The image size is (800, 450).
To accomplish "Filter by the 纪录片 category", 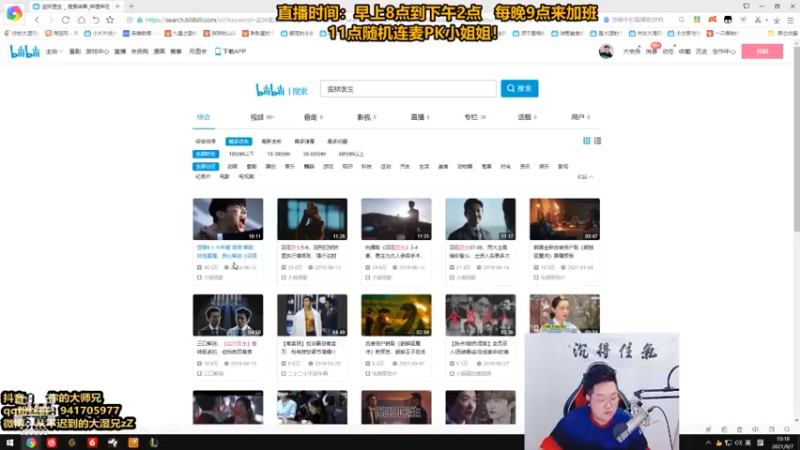I will coord(203,177).
